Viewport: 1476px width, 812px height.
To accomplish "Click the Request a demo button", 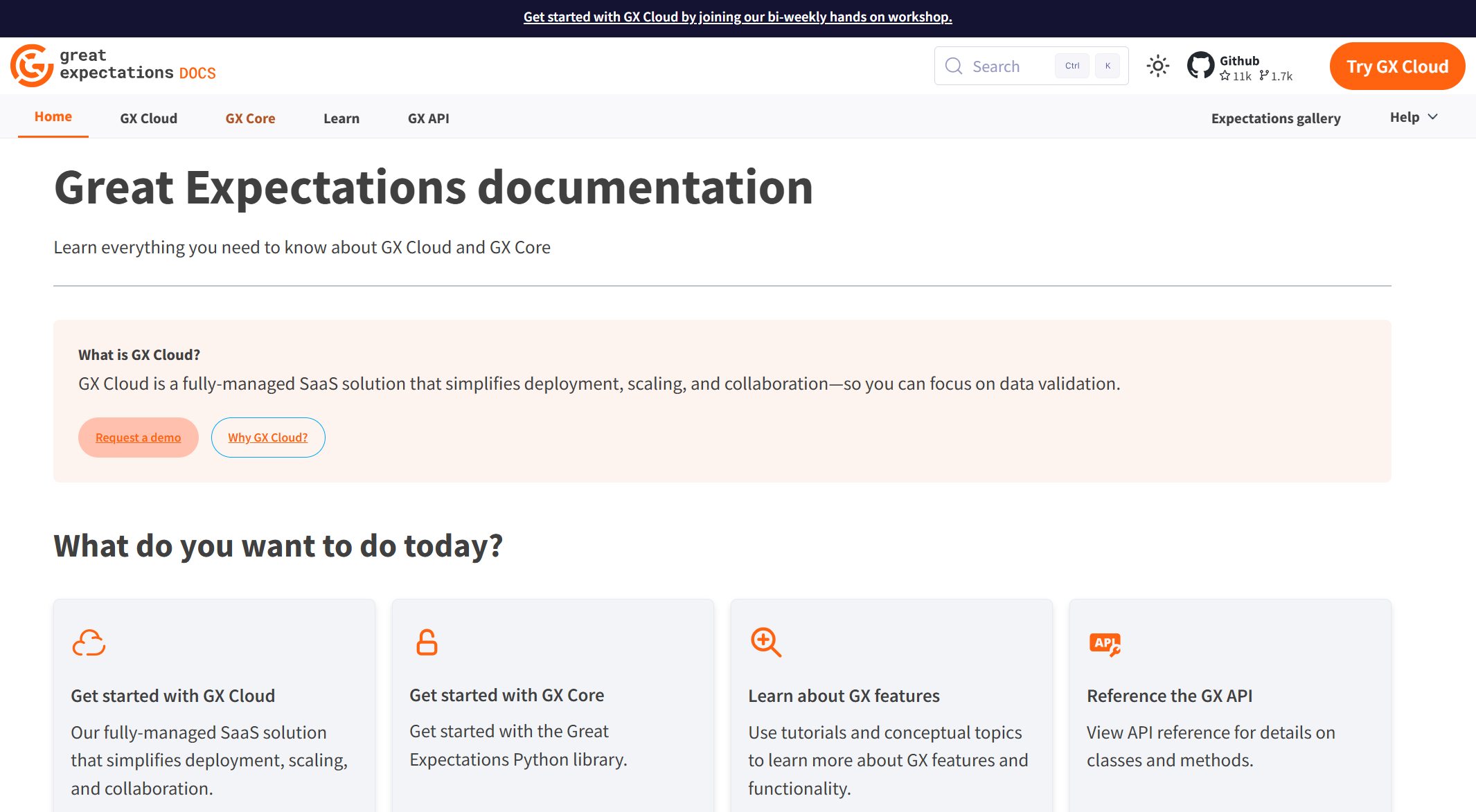I will (x=138, y=437).
